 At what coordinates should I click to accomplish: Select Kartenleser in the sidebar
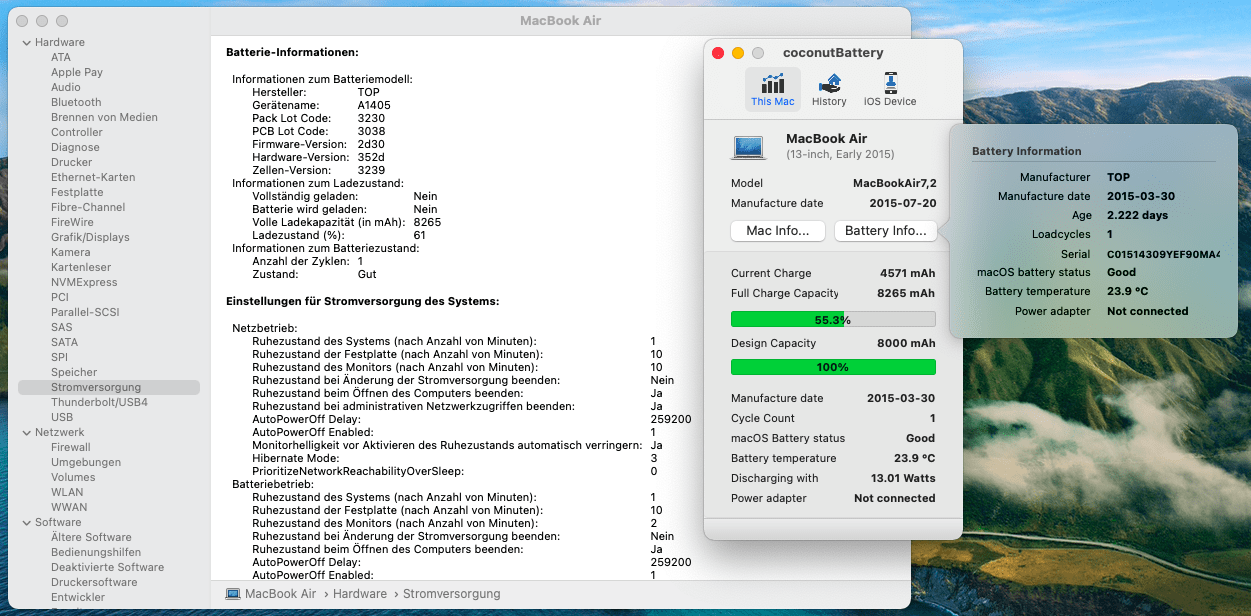(81, 267)
